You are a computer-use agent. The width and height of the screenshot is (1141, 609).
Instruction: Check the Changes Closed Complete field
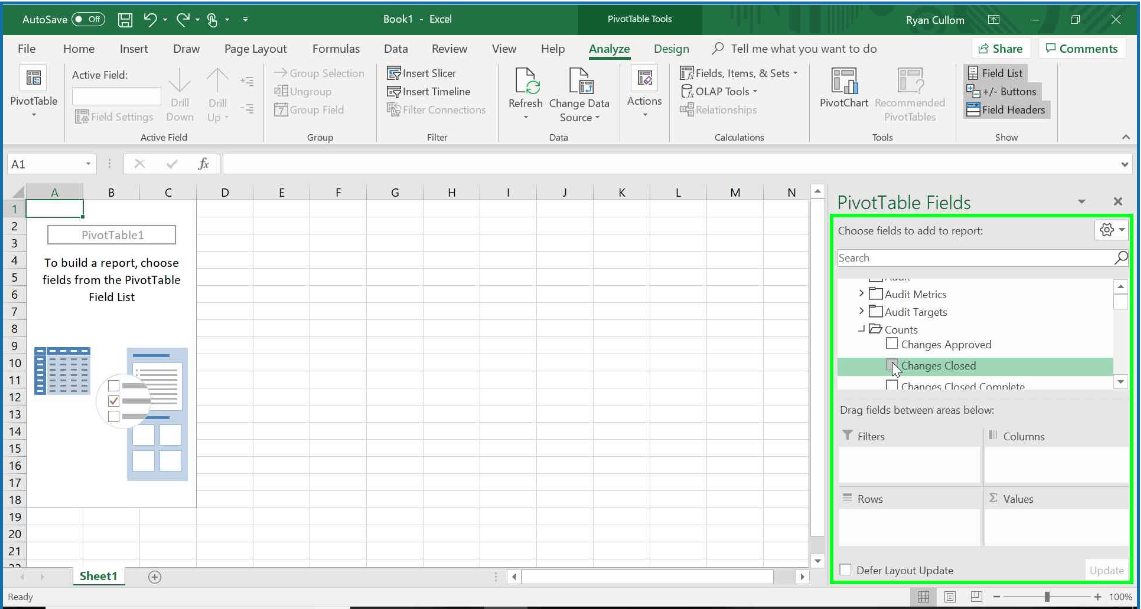pos(891,386)
